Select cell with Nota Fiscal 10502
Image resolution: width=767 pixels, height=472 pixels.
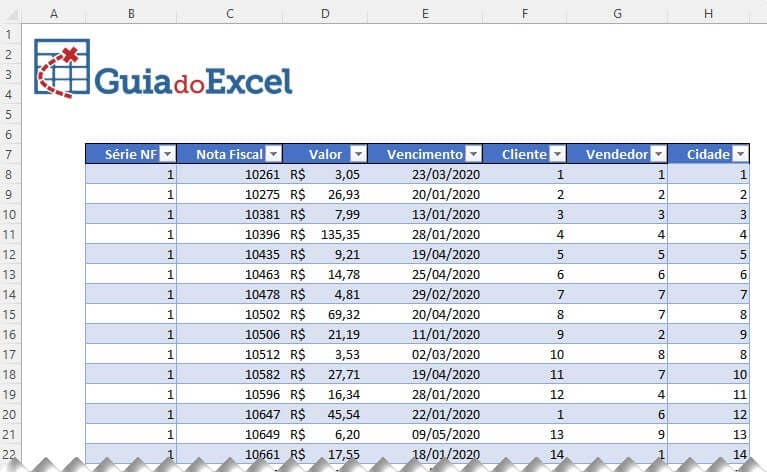[x=229, y=315]
